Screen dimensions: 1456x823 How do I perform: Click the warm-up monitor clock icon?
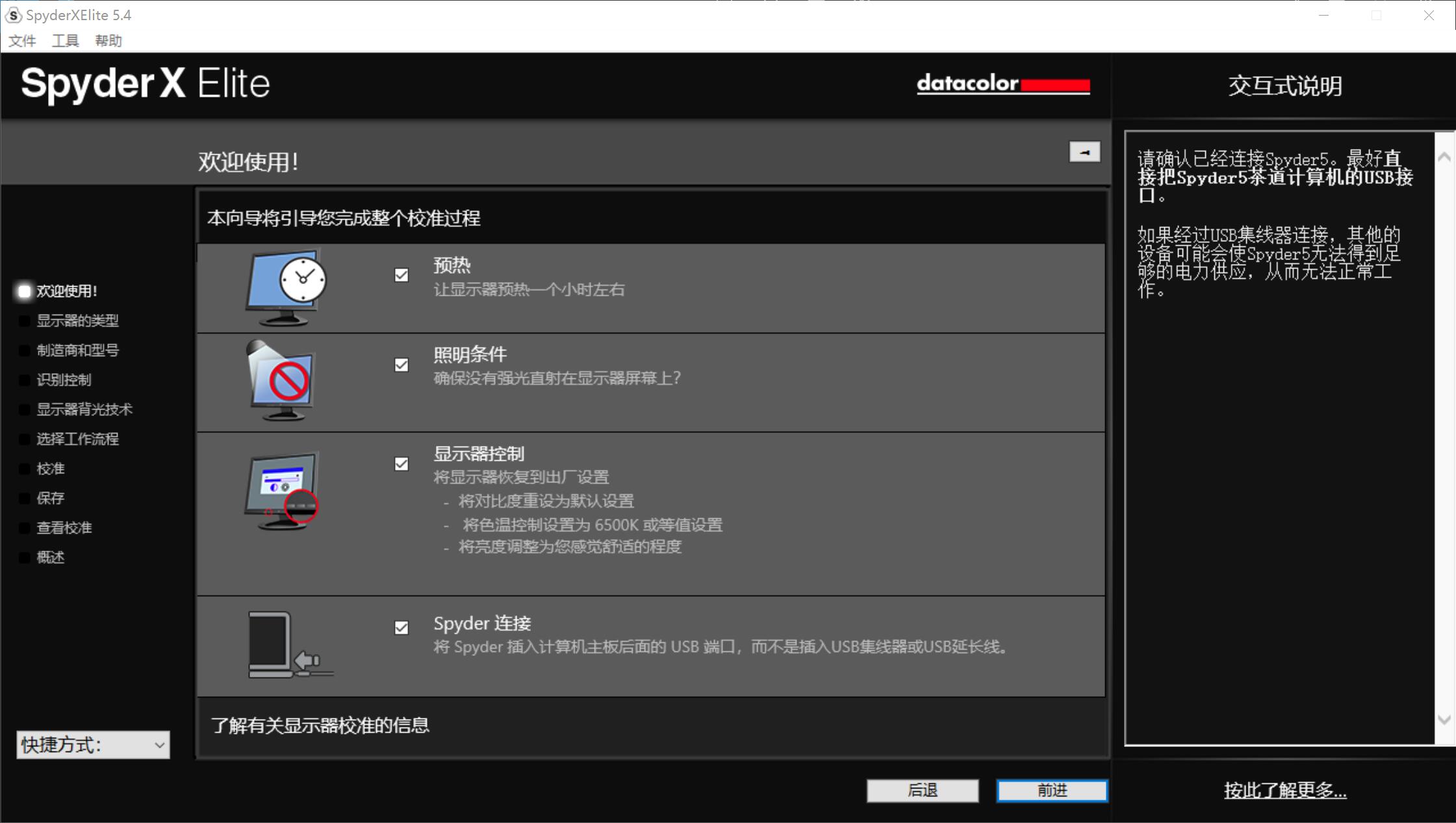pyautogui.click(x=286, y=287)
